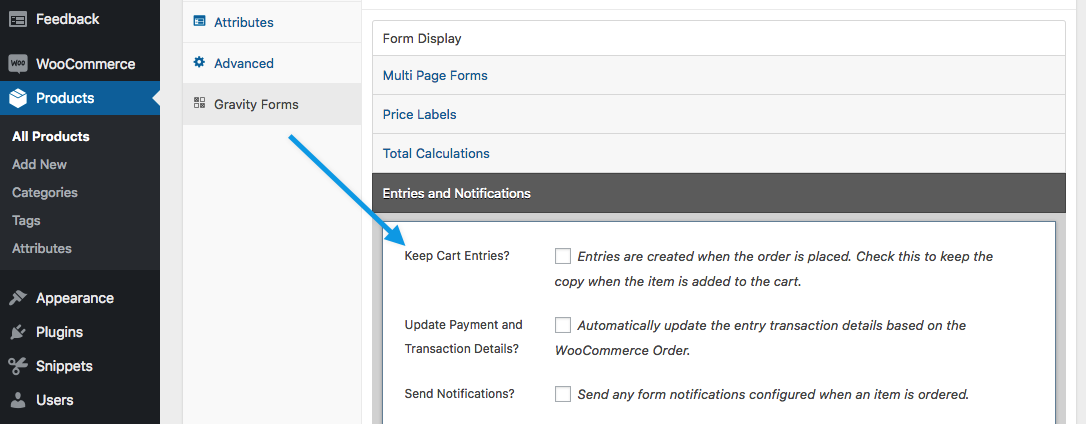Click the Appearance paintbrush icon
Viewport: 1086px width, 424px height.
pyautogui.click(x=18, y=298)
